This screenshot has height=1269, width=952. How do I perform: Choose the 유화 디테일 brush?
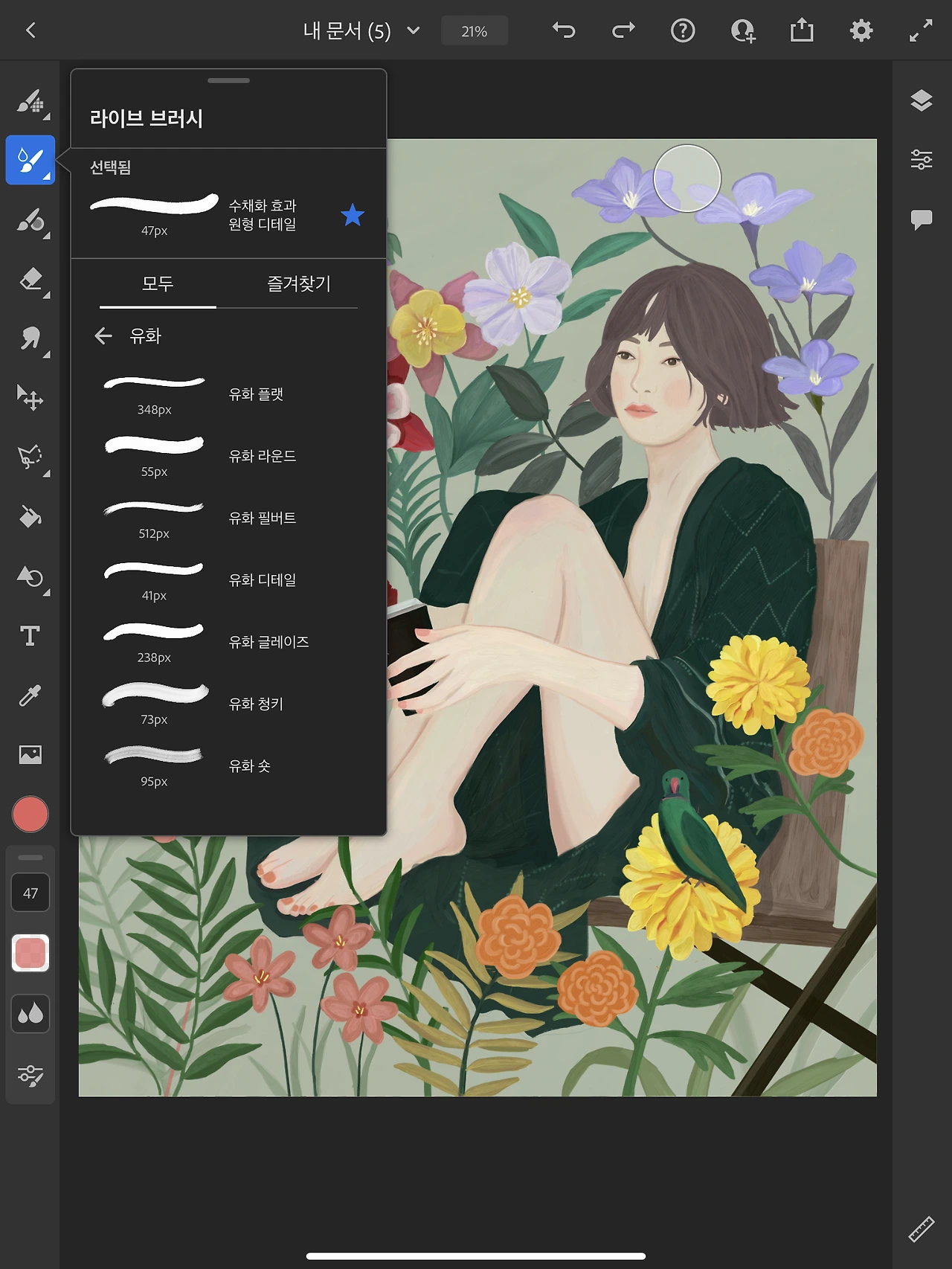click(228, 579)
